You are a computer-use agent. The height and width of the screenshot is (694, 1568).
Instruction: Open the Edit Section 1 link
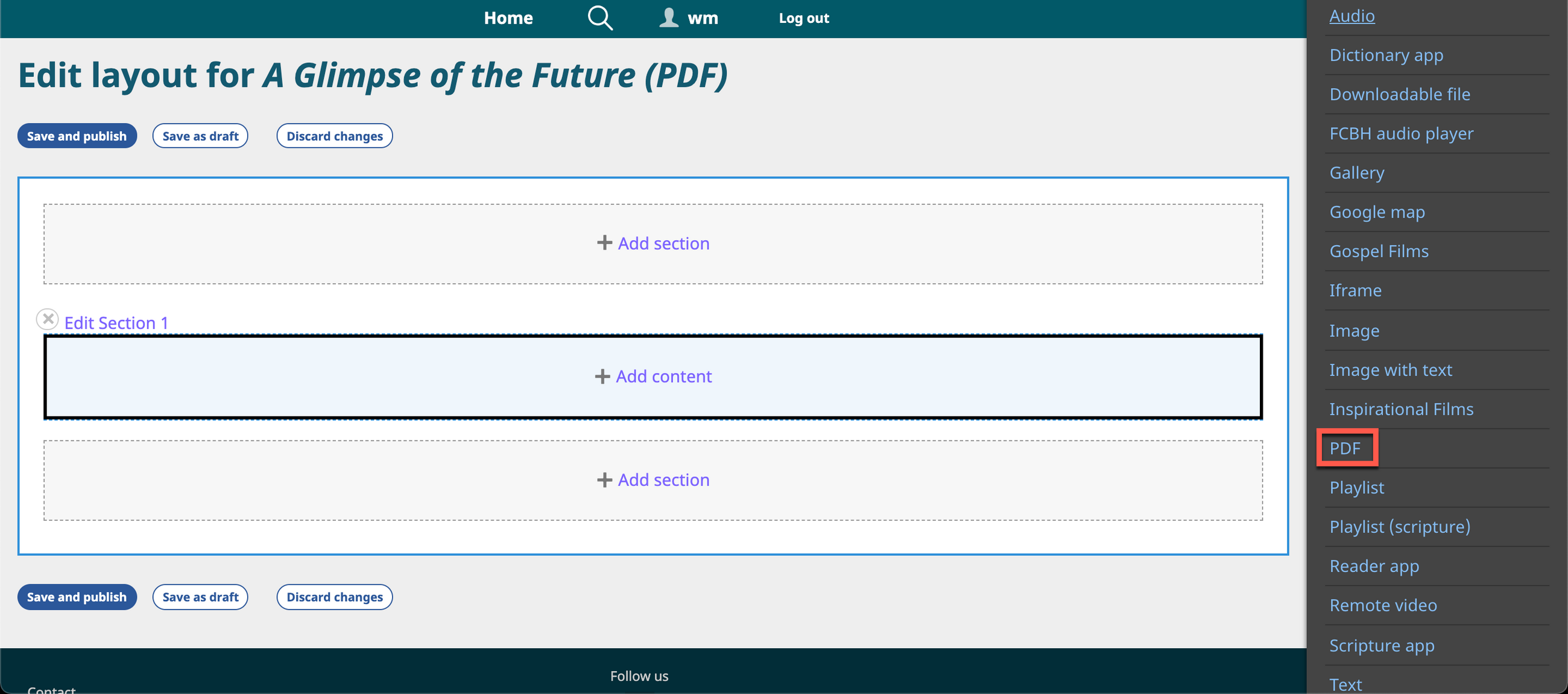[x=116, y=323]
